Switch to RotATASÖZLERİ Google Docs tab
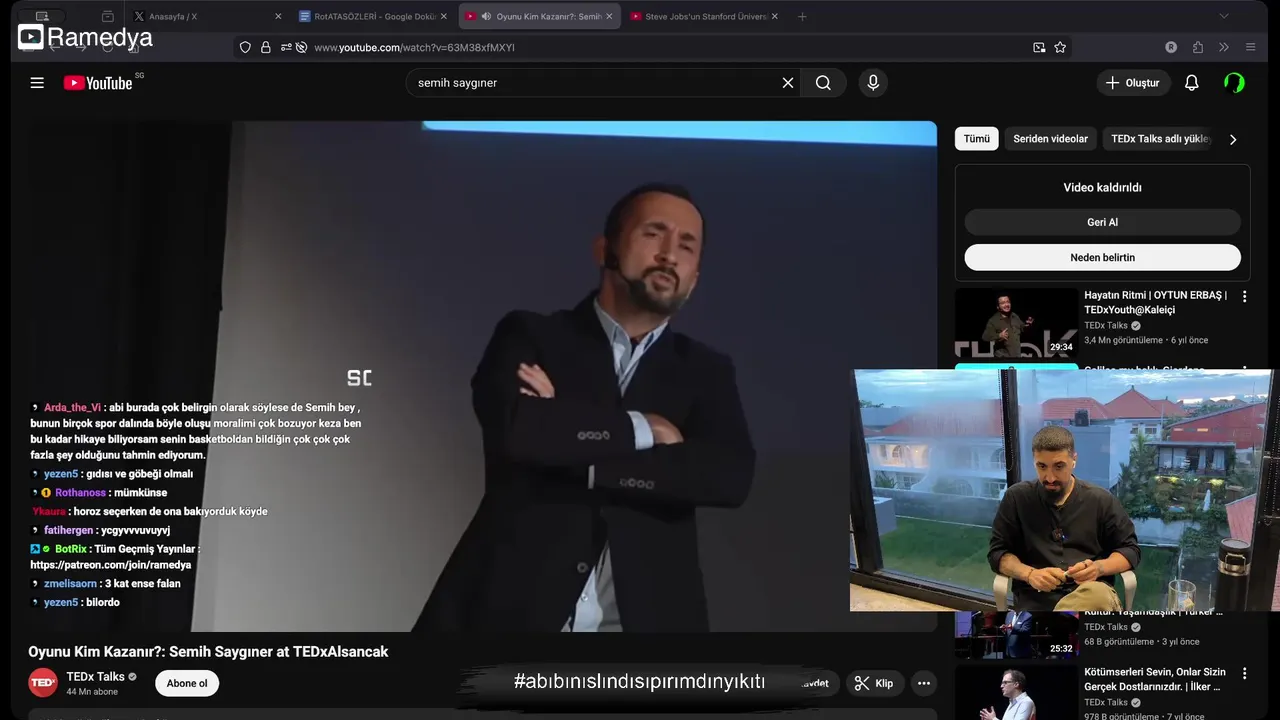The width and height of the screenshot is (1280, 720). point(373,16)
